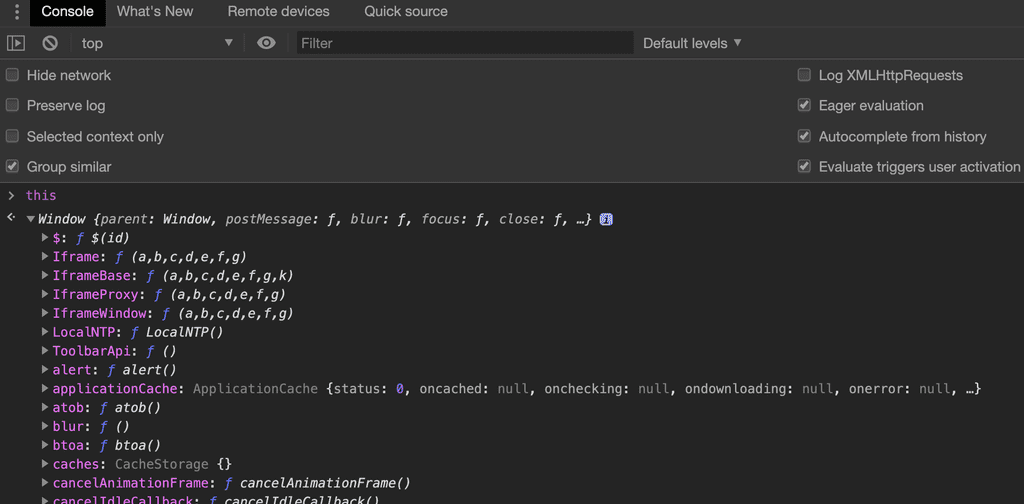The height and width of the screenshot is (504, 1024).
Task: Show the console sidebar panel
Action: (16, 43)
